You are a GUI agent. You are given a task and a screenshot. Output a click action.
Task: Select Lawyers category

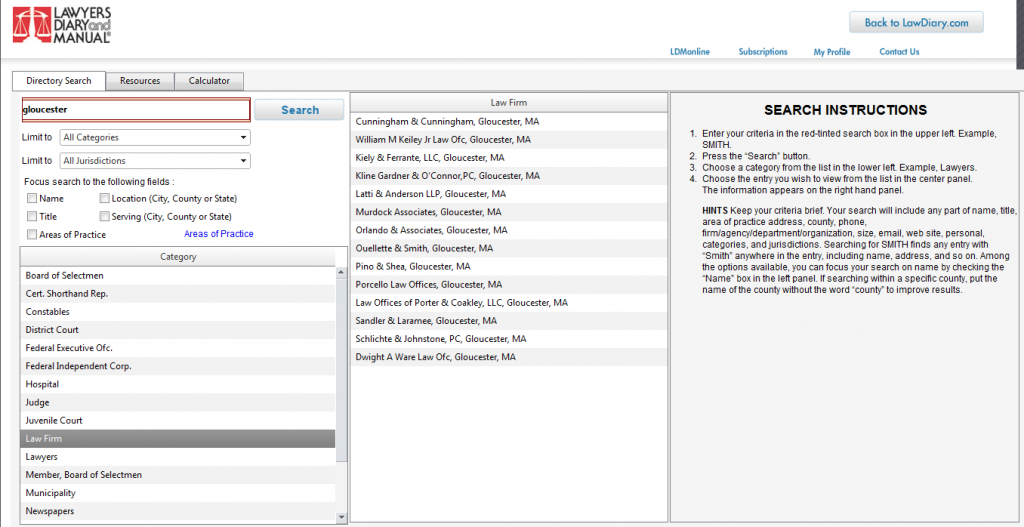(178, 457)
